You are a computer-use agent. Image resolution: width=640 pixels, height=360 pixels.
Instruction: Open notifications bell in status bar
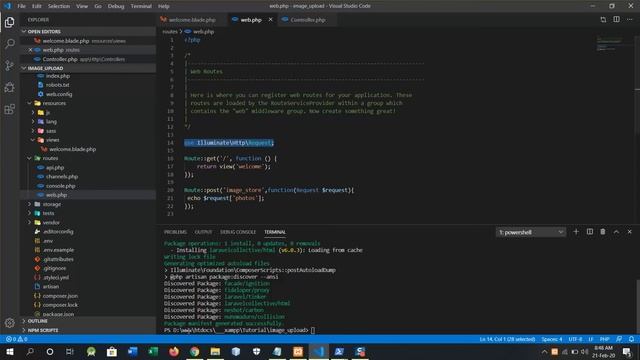pos(631,339)
